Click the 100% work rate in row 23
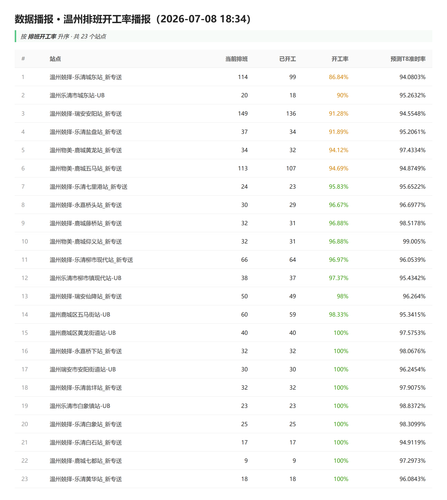 click(341, 479)
